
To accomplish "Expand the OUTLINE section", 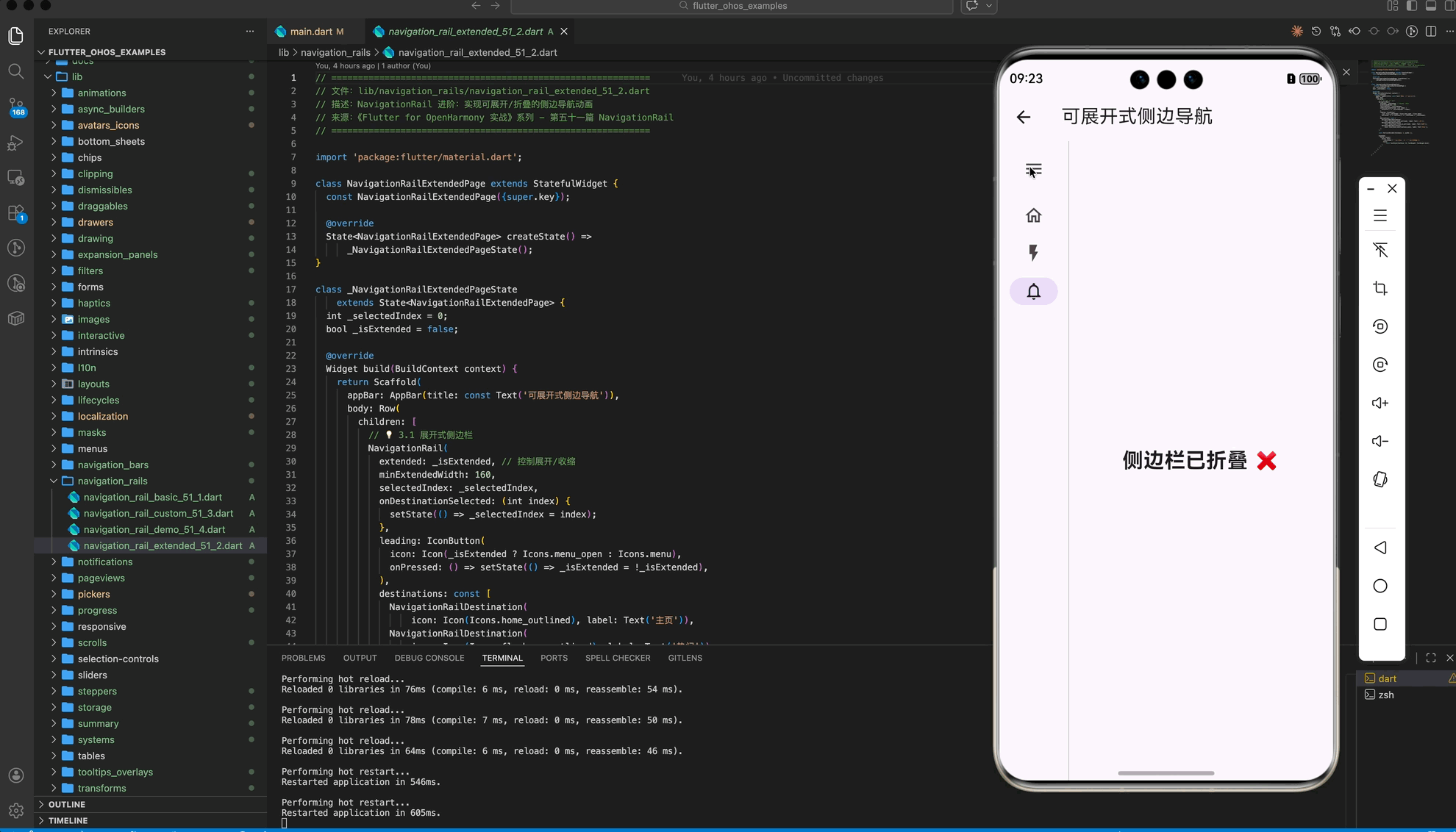I will [x=66, y=804].
